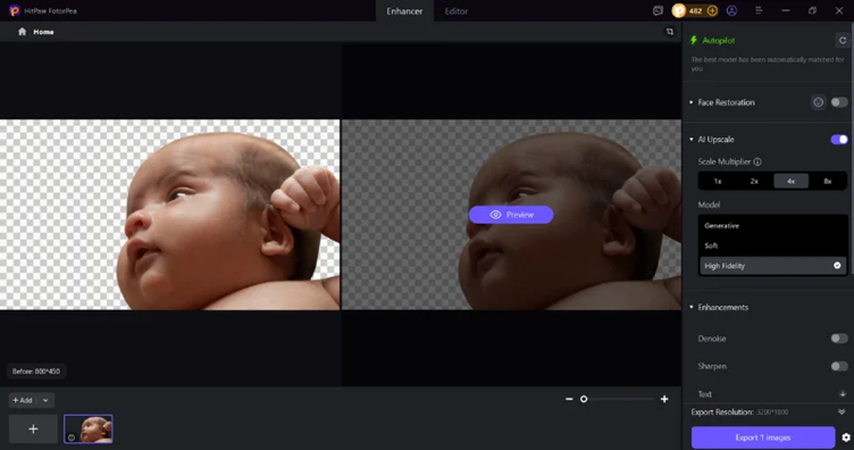Click the 482 credits count
The height and width of the screenshot is (450, 854).
pyautogui.click(x=696, y=11)
